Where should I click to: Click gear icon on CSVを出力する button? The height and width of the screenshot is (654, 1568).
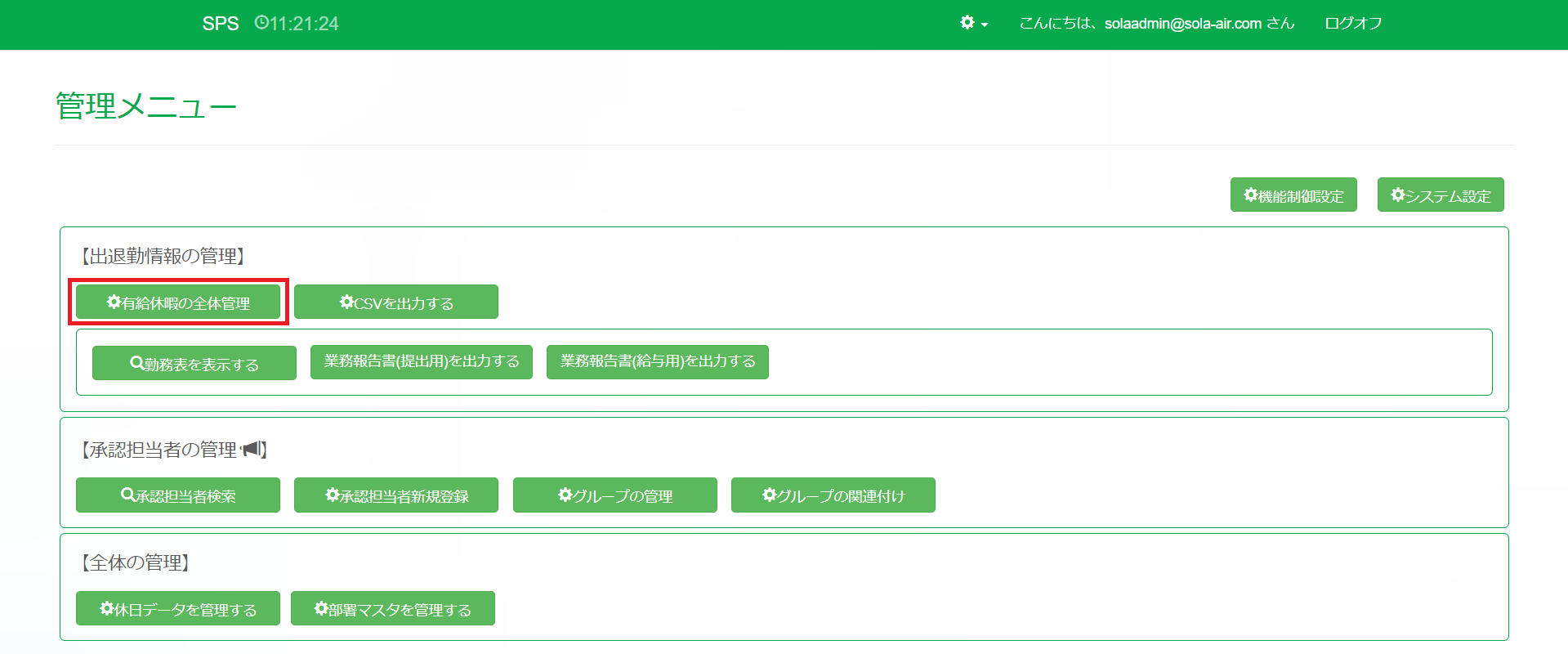[x=346, y=302]
